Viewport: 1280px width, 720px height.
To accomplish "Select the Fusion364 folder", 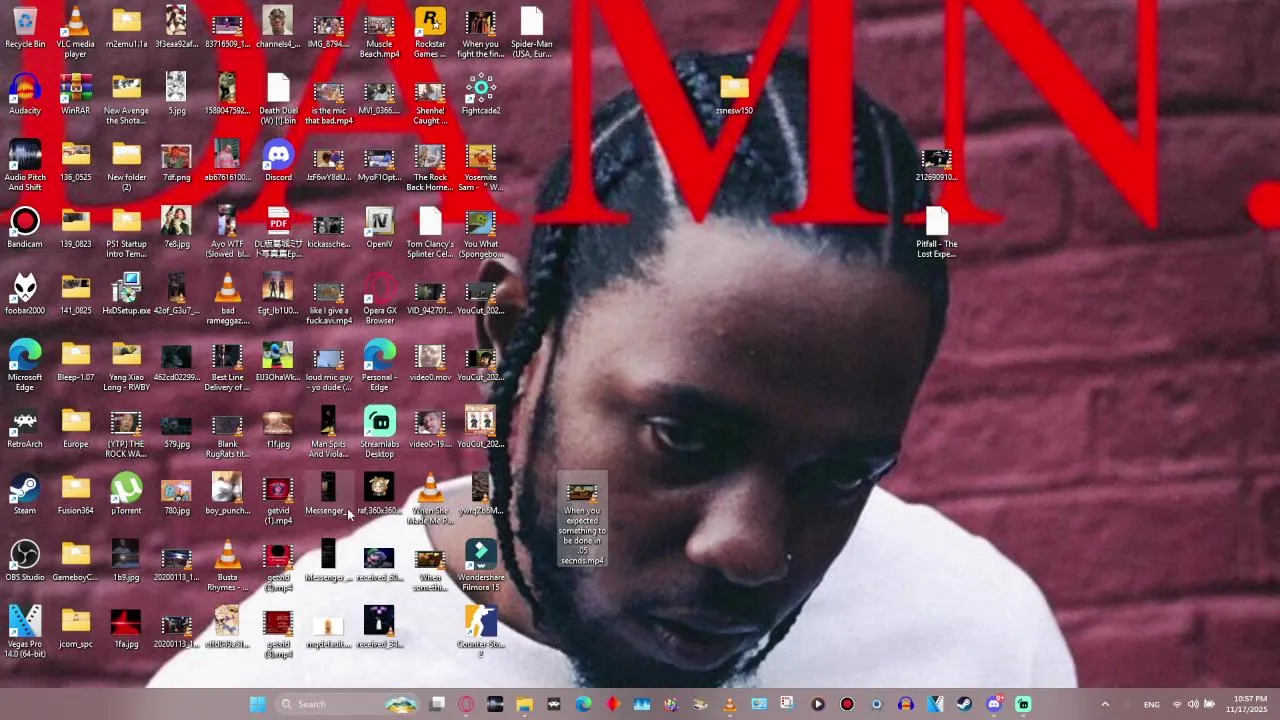I will pyautogui.click(x=76, y=495).
